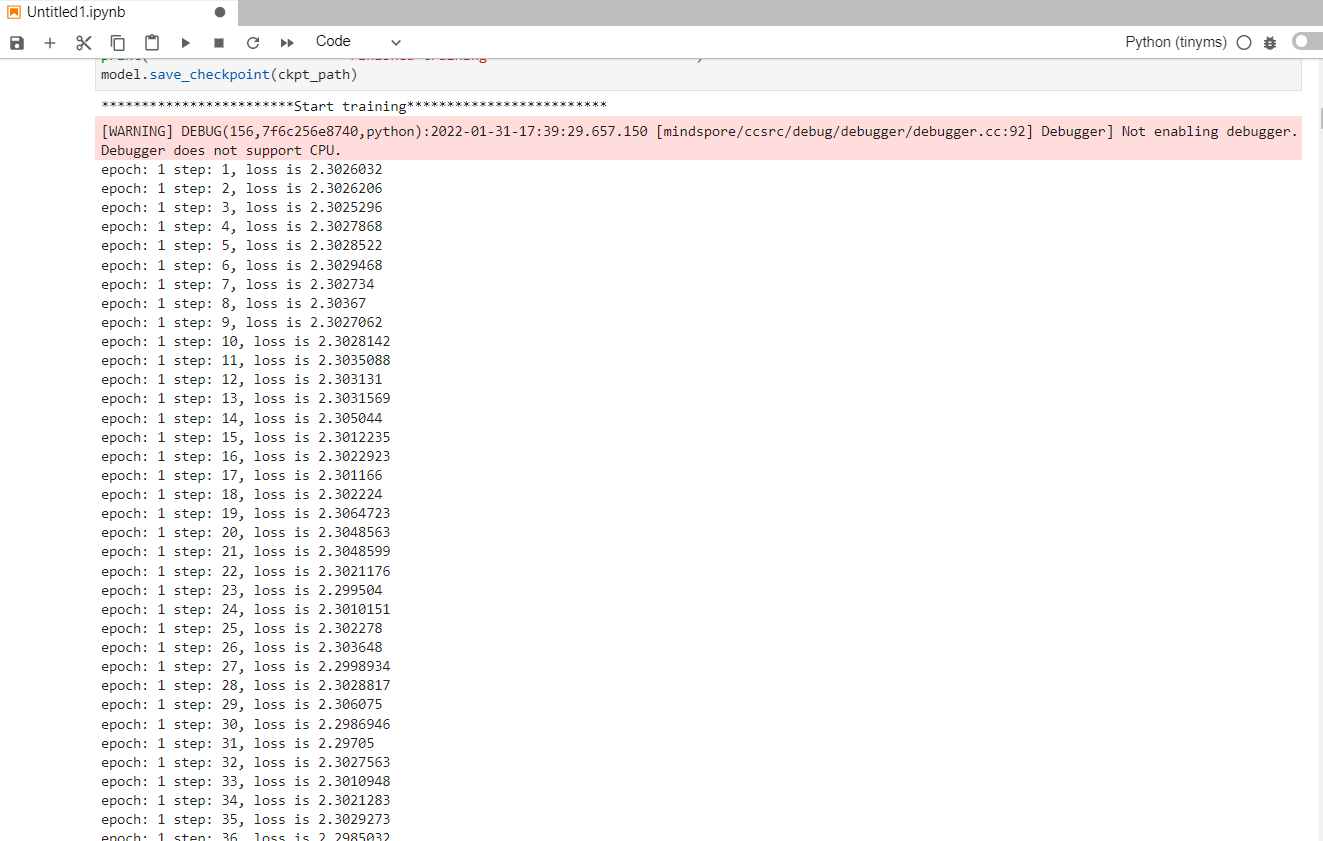The width and height of the screenshot is (1323, 841).
Task: Click output line step 9 loss 2.3027062
Action: click(x=241, y=322)
